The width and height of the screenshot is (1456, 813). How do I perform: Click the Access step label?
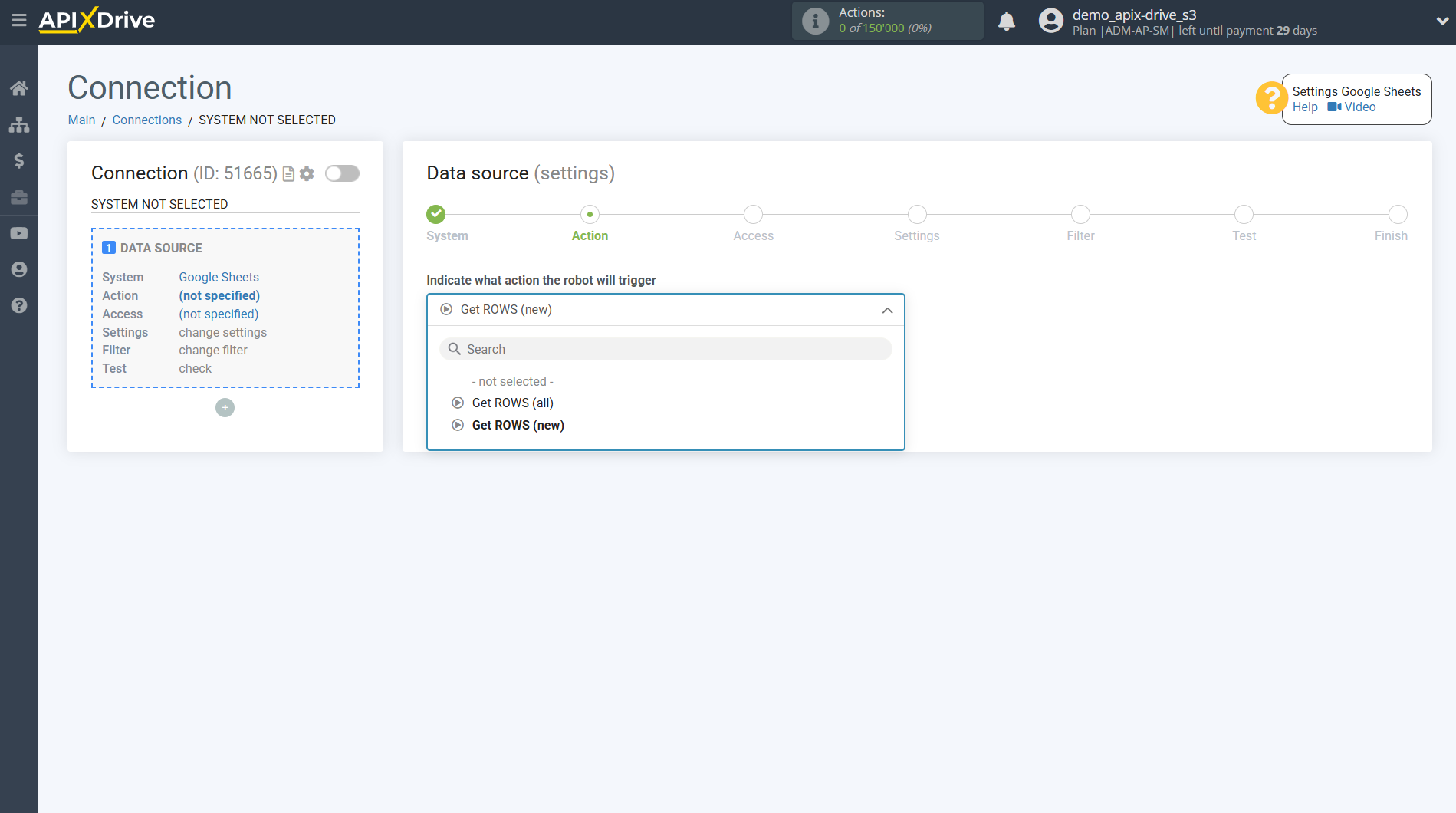753,235
